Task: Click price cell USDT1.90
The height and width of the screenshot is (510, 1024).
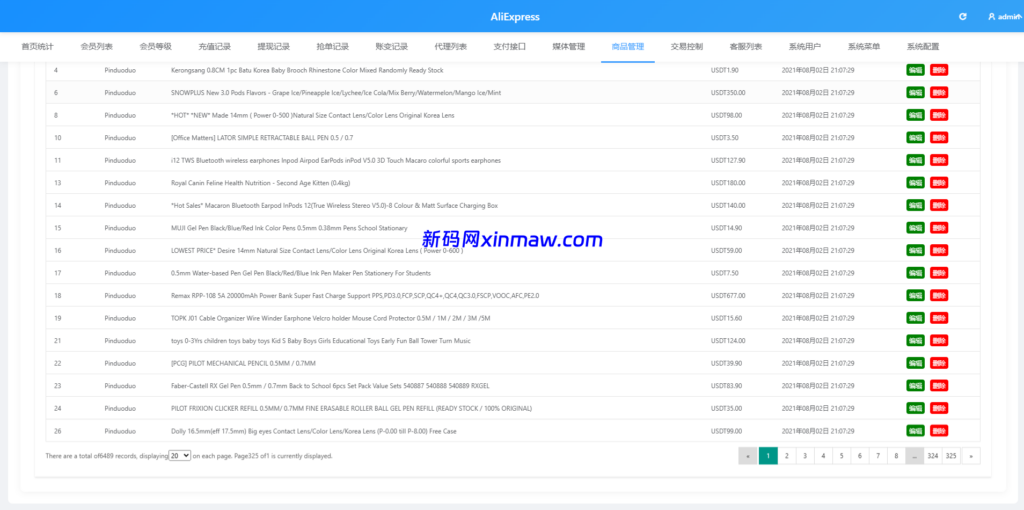Action: pyautogui.click(x=725, y=70)
